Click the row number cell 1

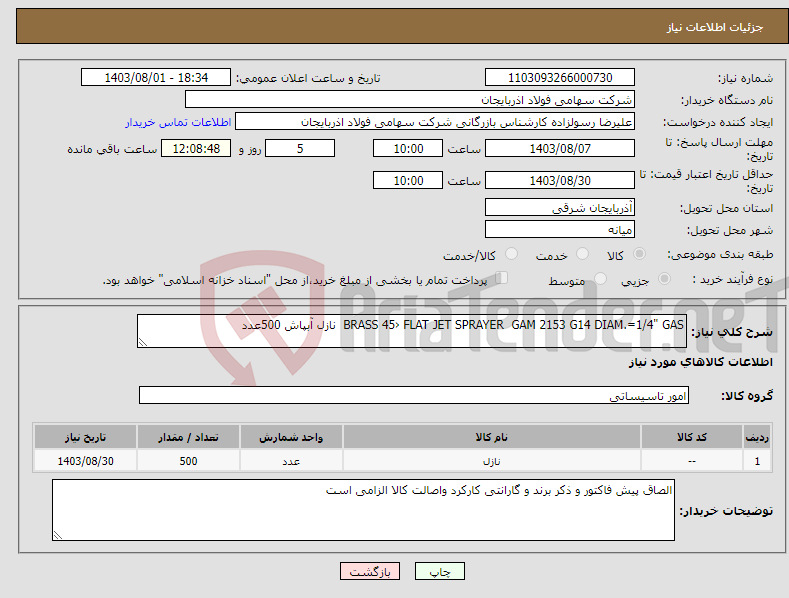[757, 461]
